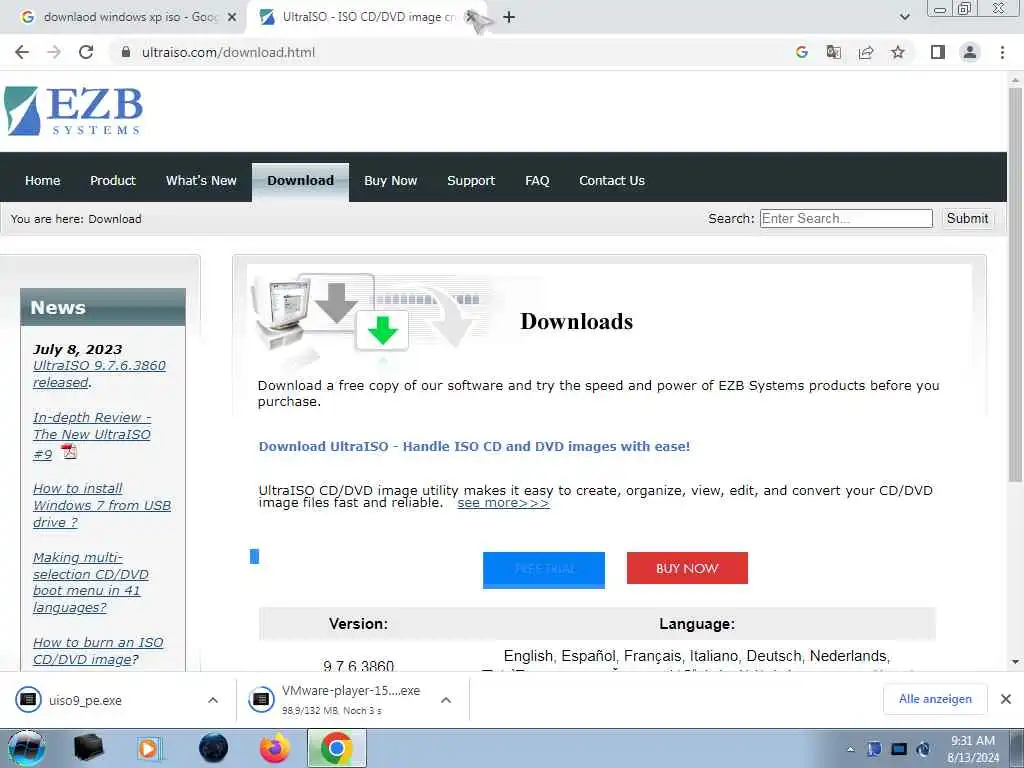Click the Submit search button
1024x768 pixels.
[x=967, y=218]
